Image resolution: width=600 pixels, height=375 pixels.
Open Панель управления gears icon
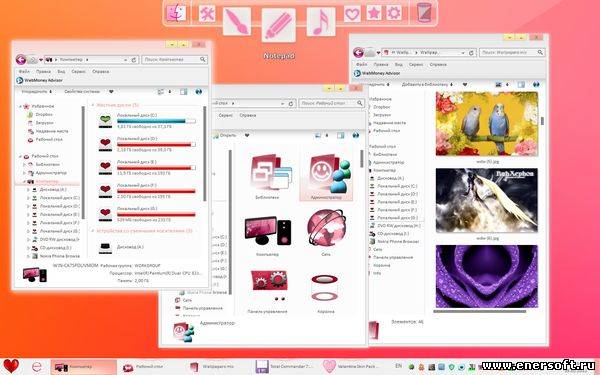[x=269, y=285]
